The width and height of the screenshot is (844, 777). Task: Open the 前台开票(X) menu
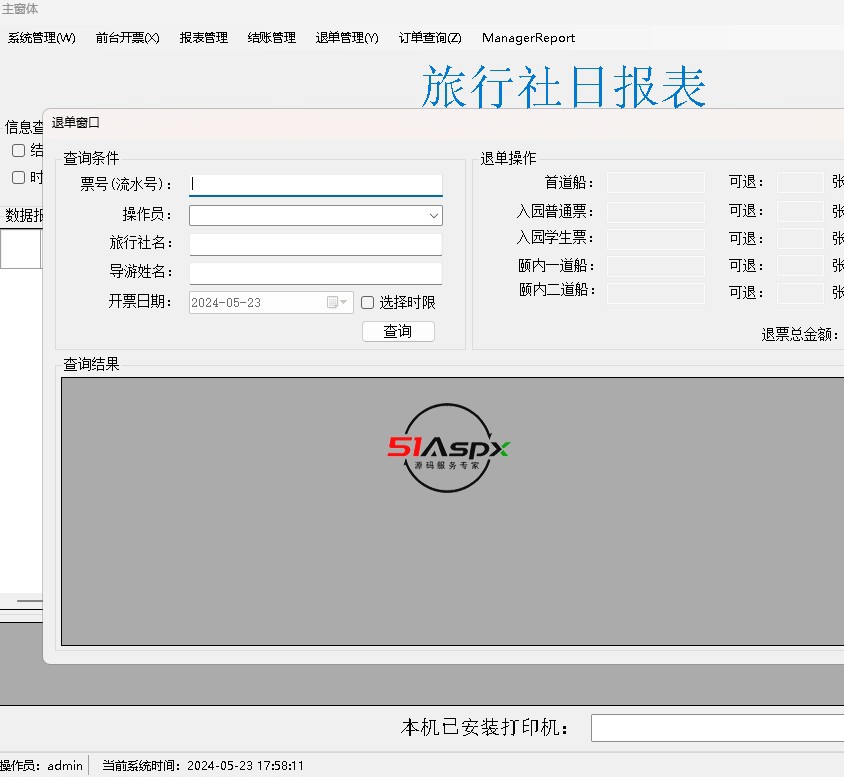click(127, 38)
